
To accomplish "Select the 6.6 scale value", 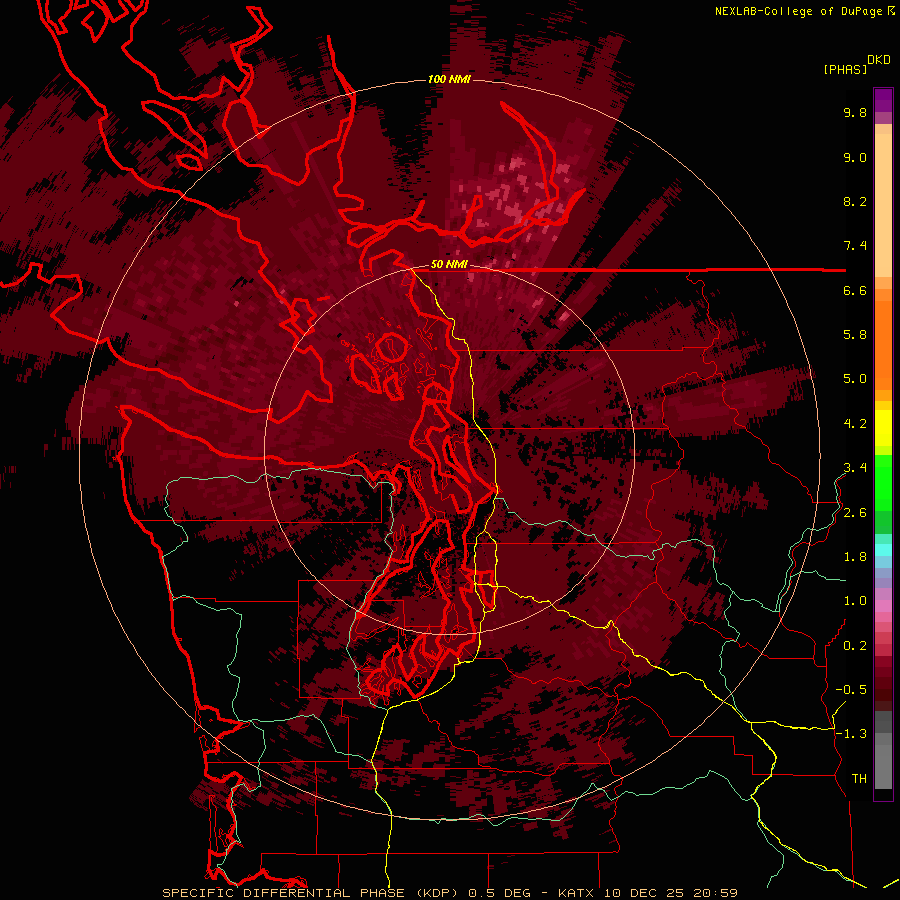I will 855,290.
